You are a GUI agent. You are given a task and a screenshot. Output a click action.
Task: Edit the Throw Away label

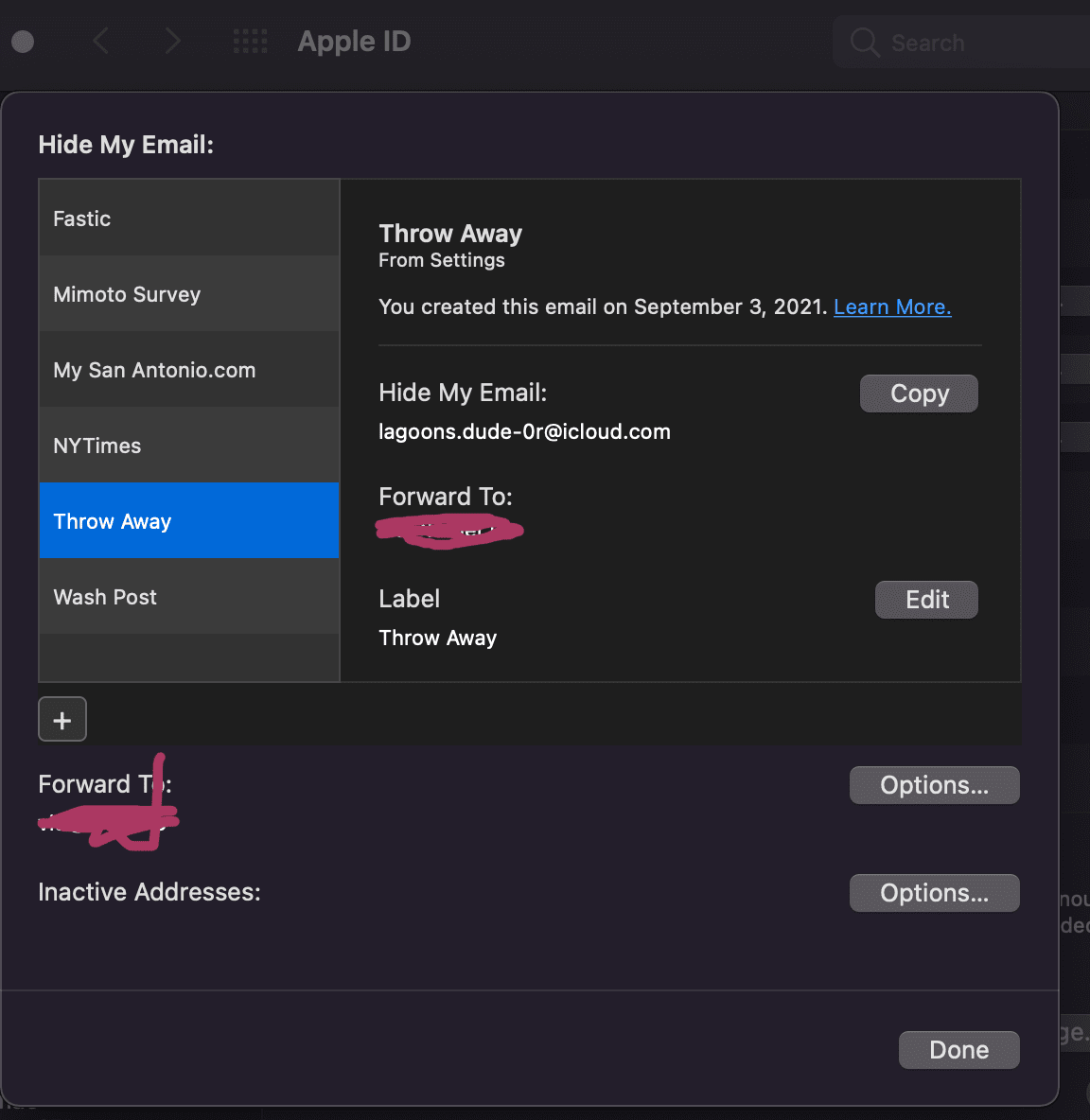coord(926,600)
